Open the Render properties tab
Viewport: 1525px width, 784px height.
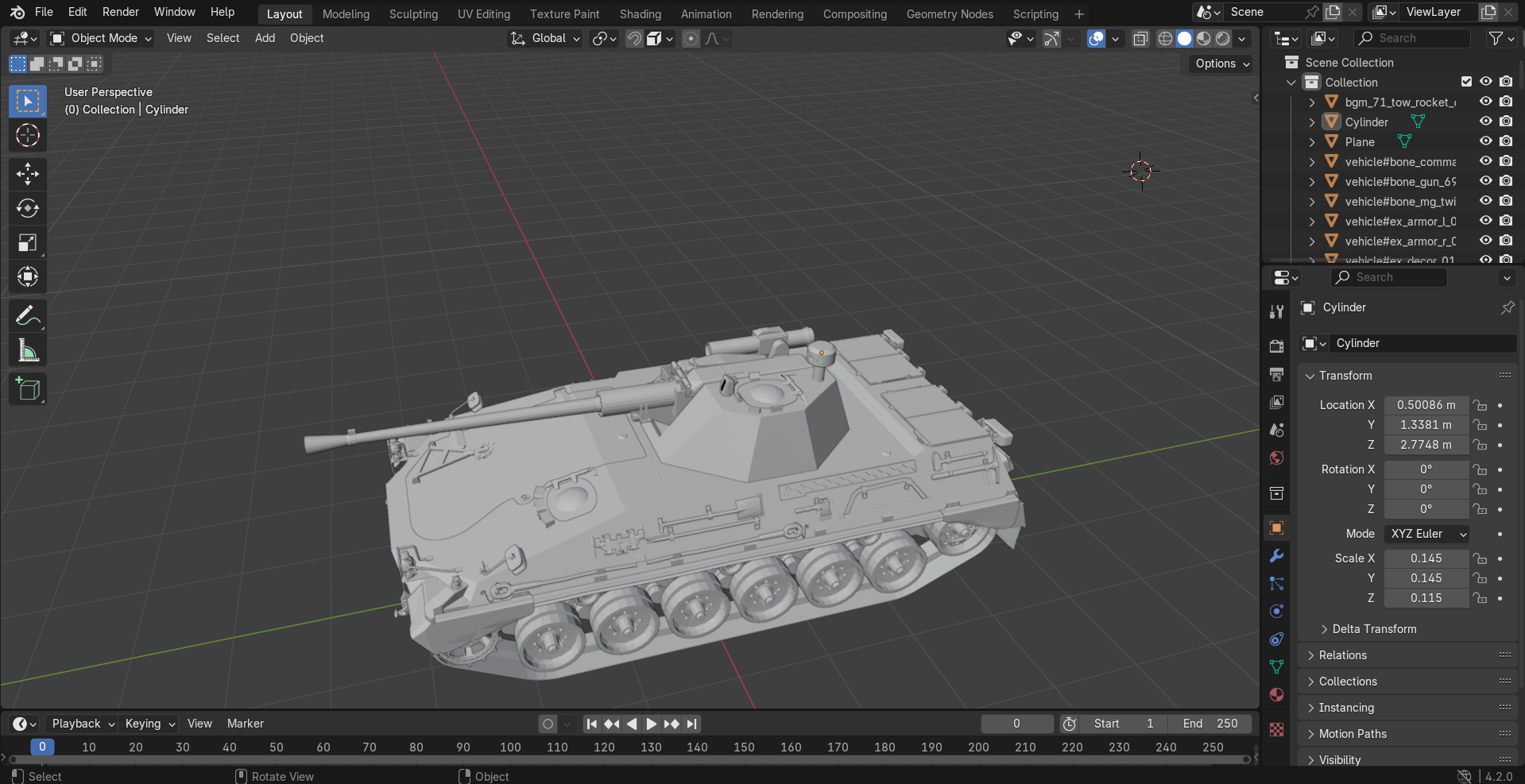click(x=1276, y=346)
